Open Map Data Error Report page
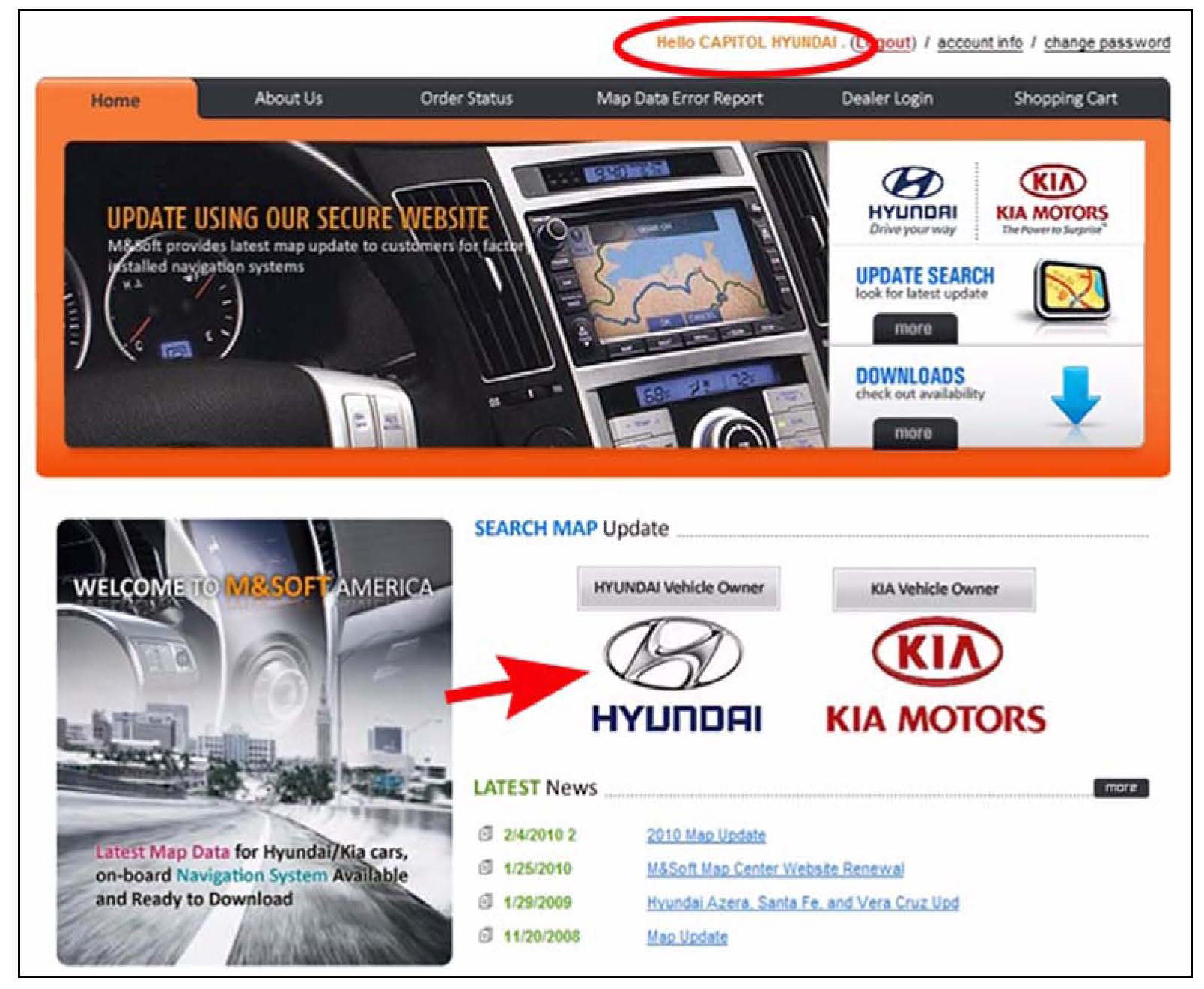The image size is (1204, 989). coord(679,98)
